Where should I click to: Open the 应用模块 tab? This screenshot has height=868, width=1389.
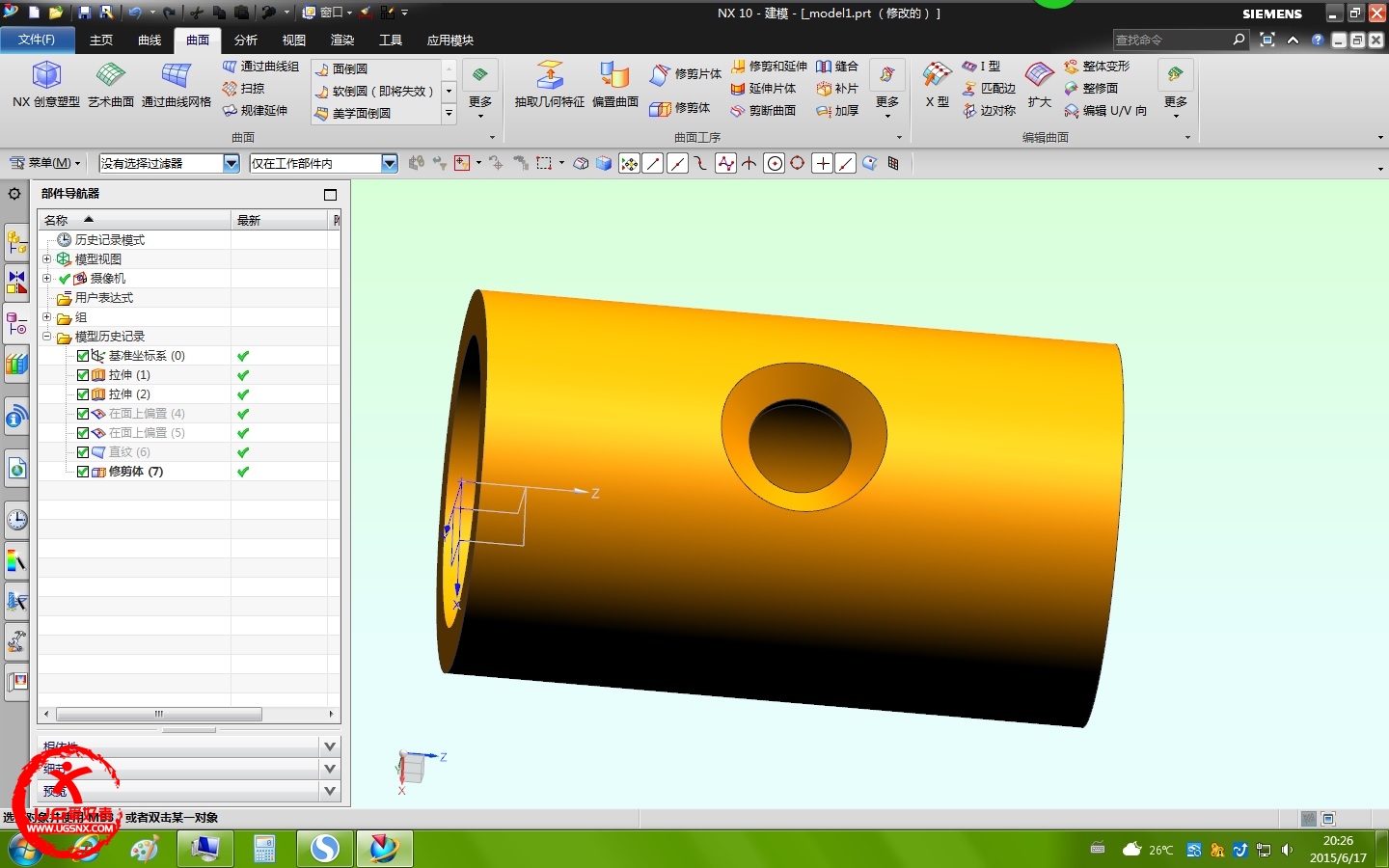450,40
